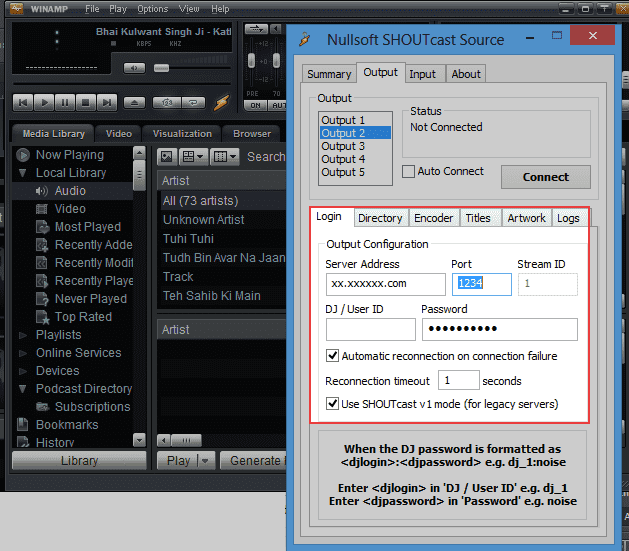
Task: Click the Server Address field
Action: (x=386, y=284)
